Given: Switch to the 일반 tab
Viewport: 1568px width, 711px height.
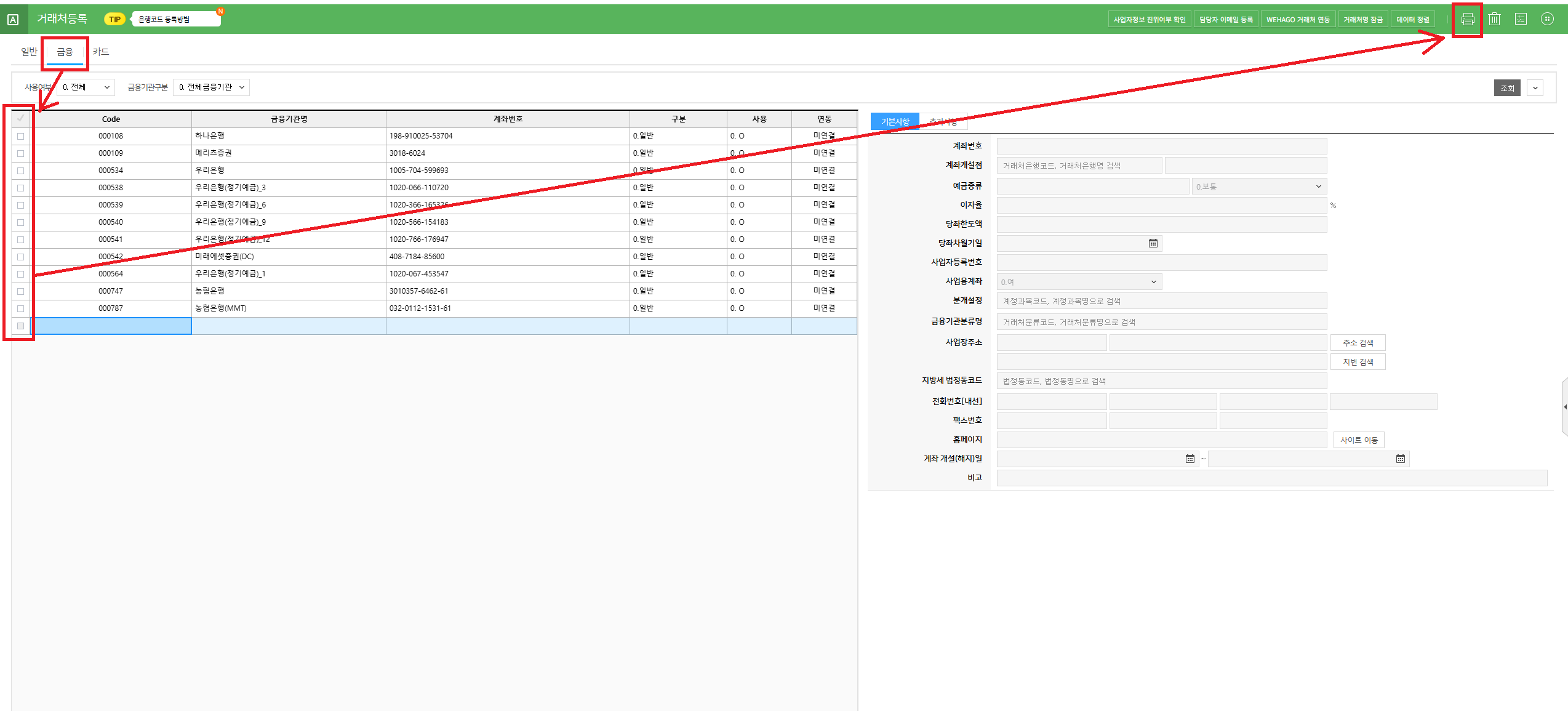Looking at the screenshot, I should (29, 52).
